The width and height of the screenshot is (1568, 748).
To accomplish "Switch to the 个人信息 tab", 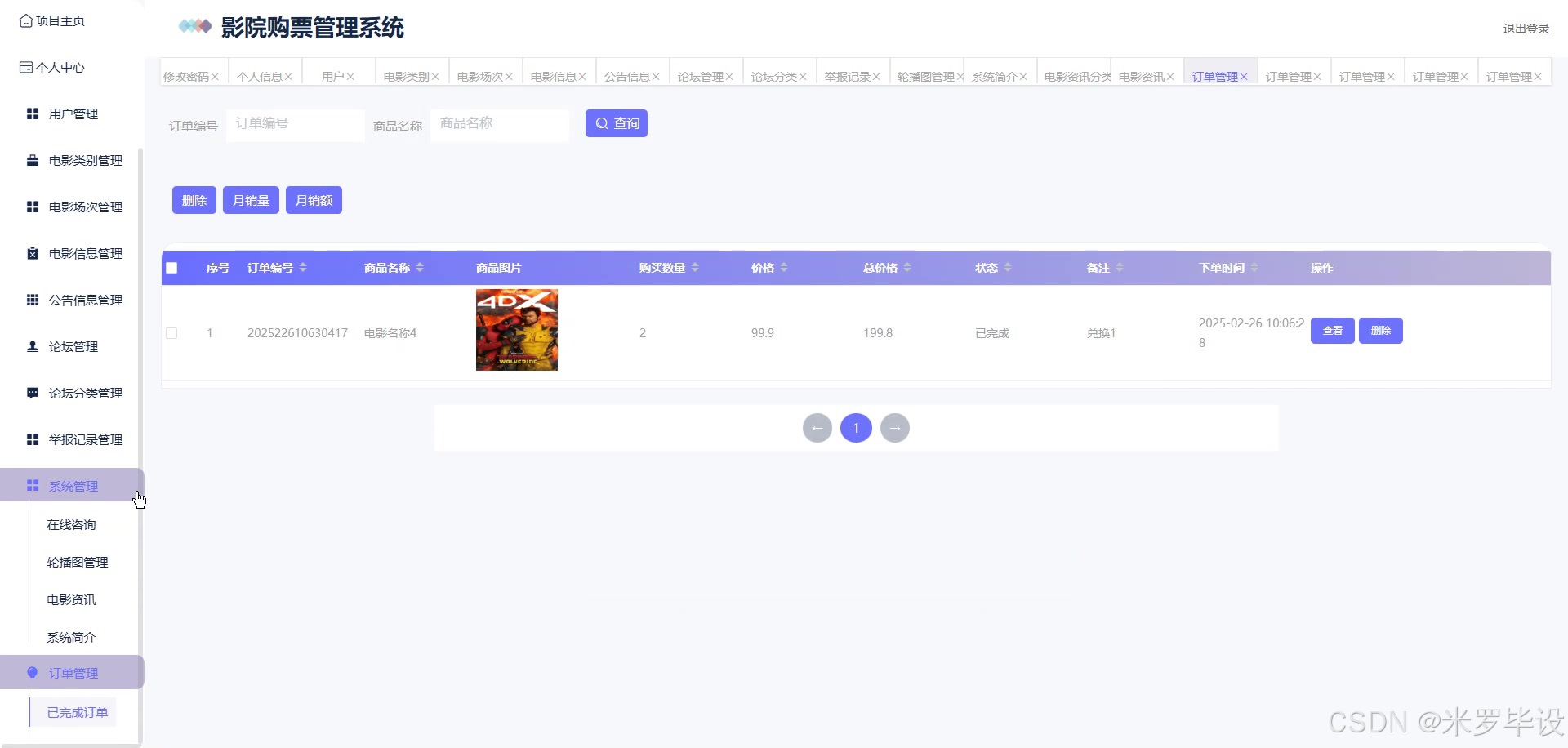I will 260,77.
